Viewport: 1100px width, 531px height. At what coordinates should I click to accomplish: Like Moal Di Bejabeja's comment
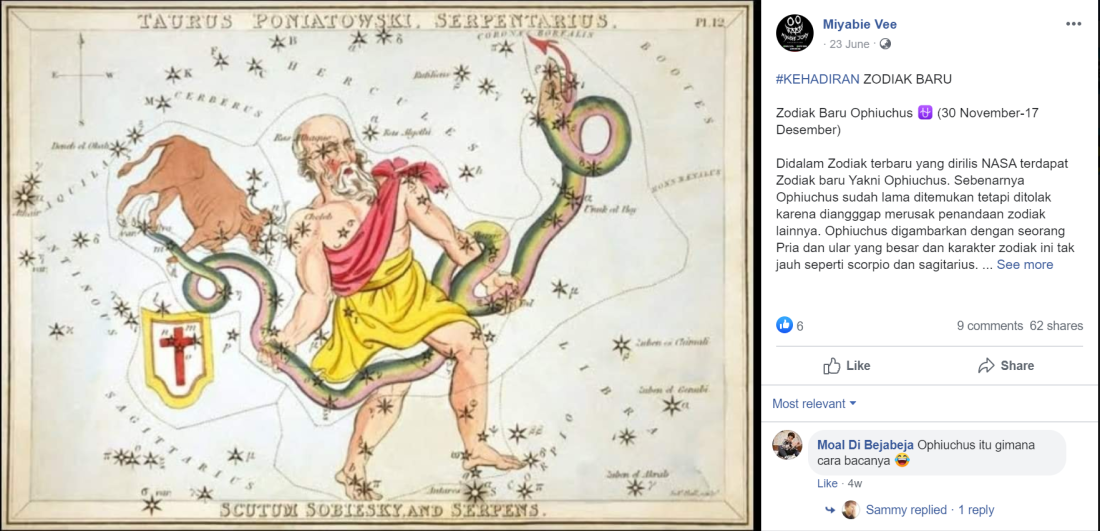[827, 483]
